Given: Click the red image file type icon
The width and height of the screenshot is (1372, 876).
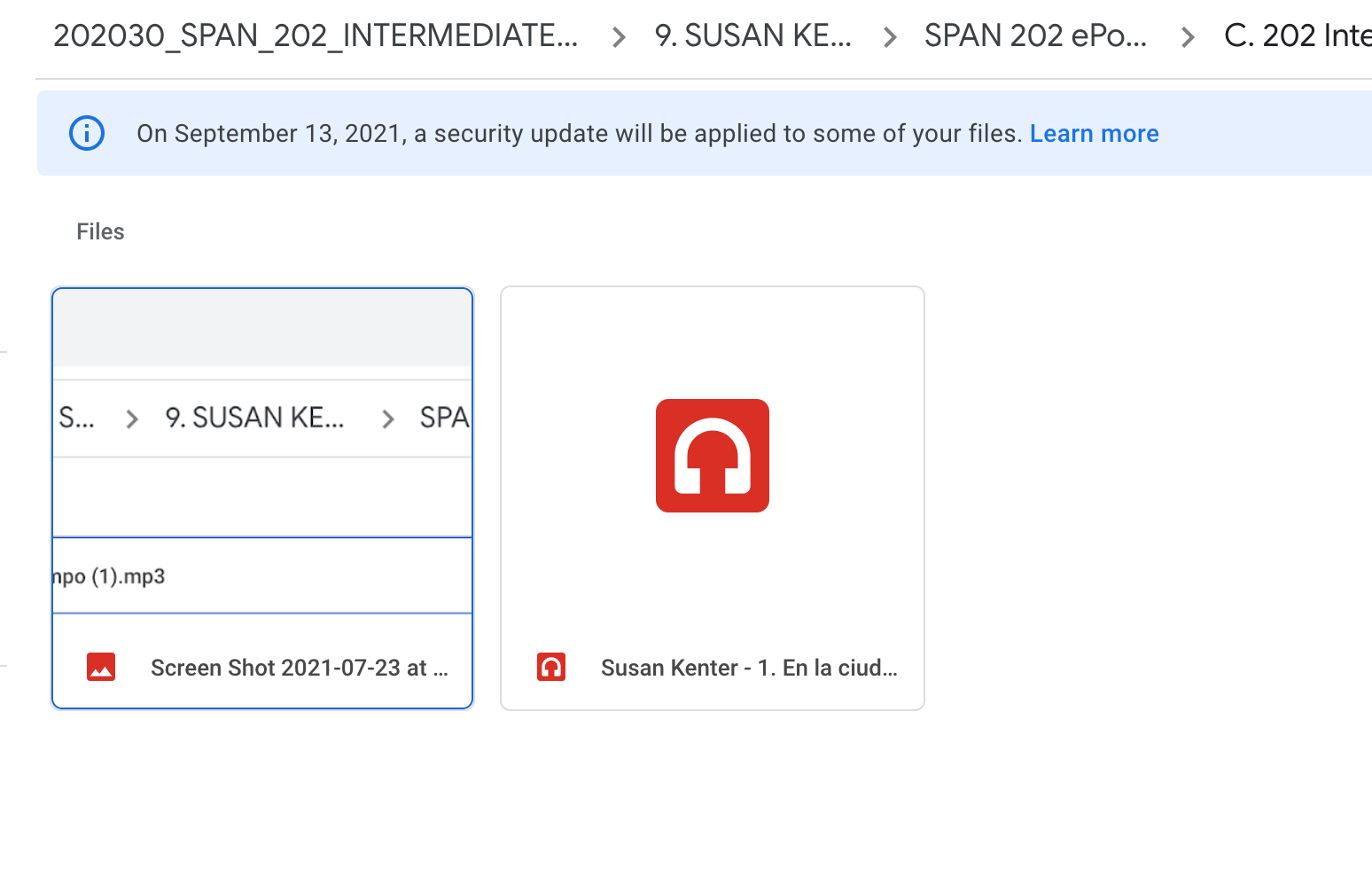Looking at the screenshot, I should pyautogui.click(x=101, y=667).
